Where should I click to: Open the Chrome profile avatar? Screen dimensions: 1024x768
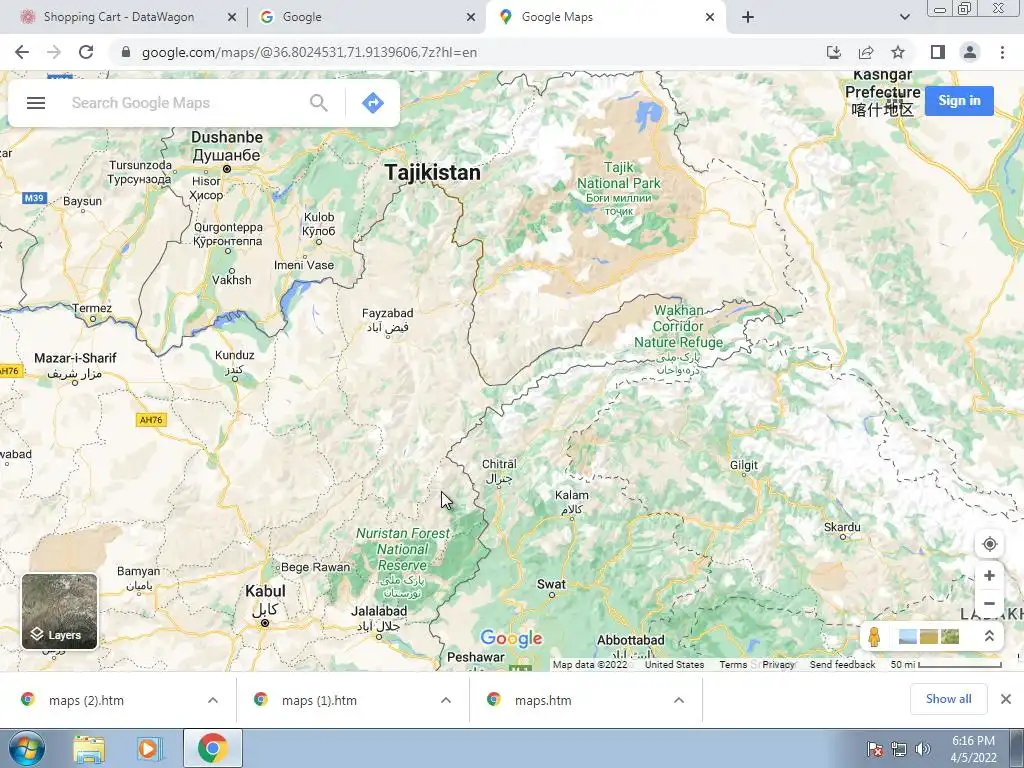[x=970, y=52]
